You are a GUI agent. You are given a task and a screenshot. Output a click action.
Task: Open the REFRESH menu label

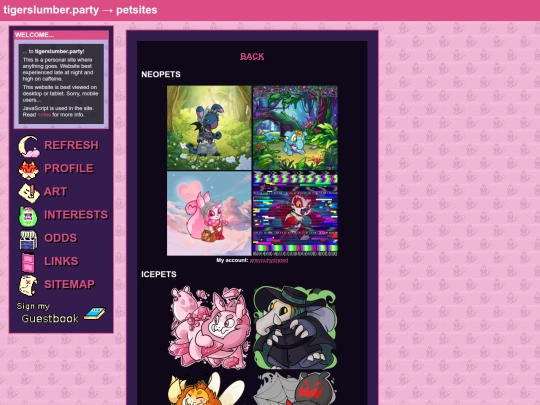(x=71, y=145)
